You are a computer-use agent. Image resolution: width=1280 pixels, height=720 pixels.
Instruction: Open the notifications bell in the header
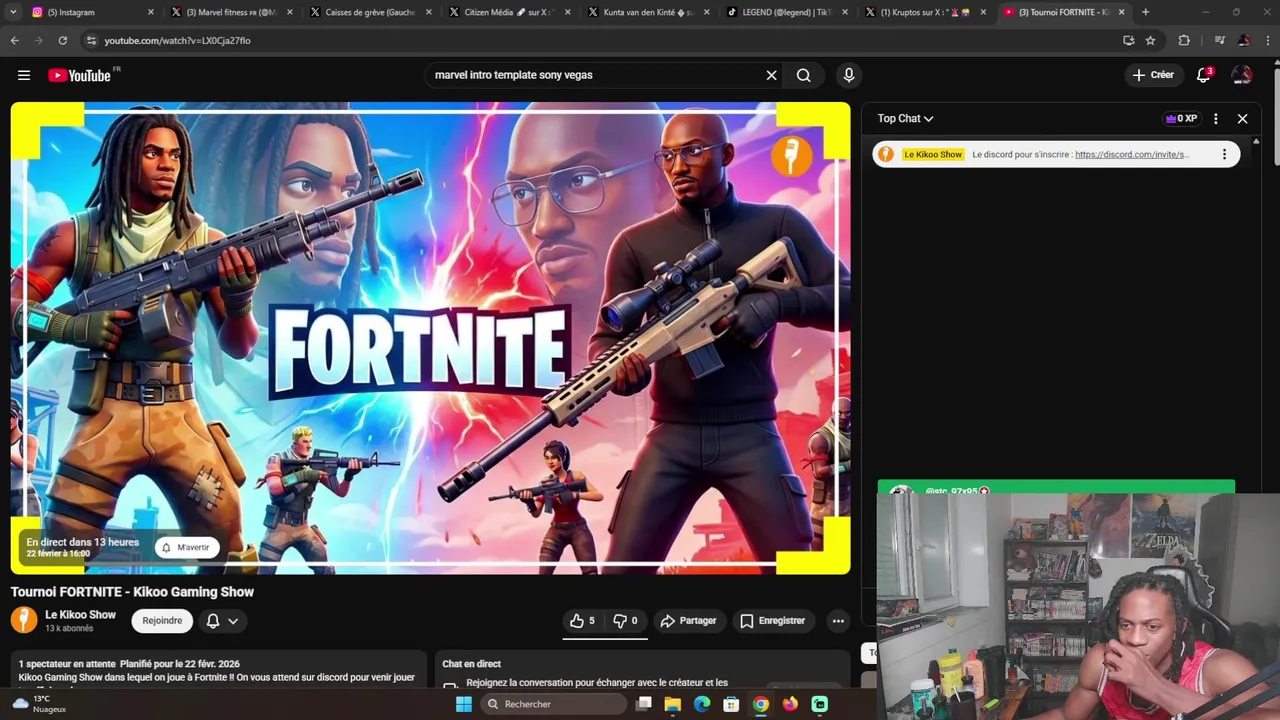click(1204, 75)
